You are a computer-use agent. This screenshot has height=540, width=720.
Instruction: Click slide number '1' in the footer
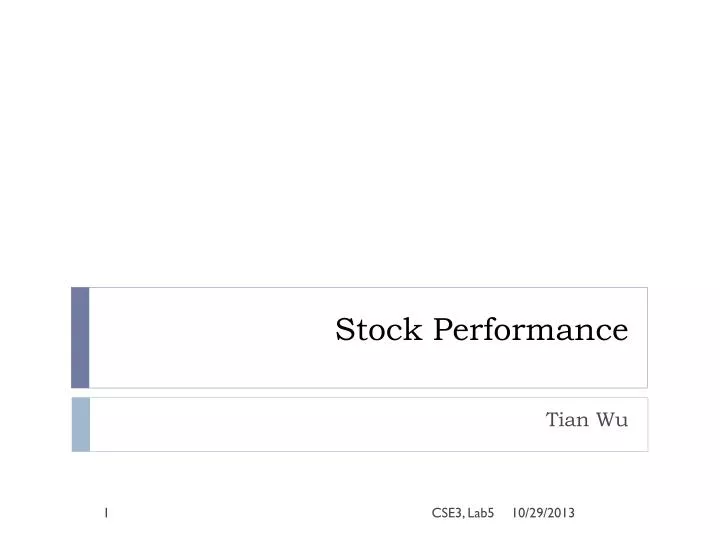coord(106,513)
